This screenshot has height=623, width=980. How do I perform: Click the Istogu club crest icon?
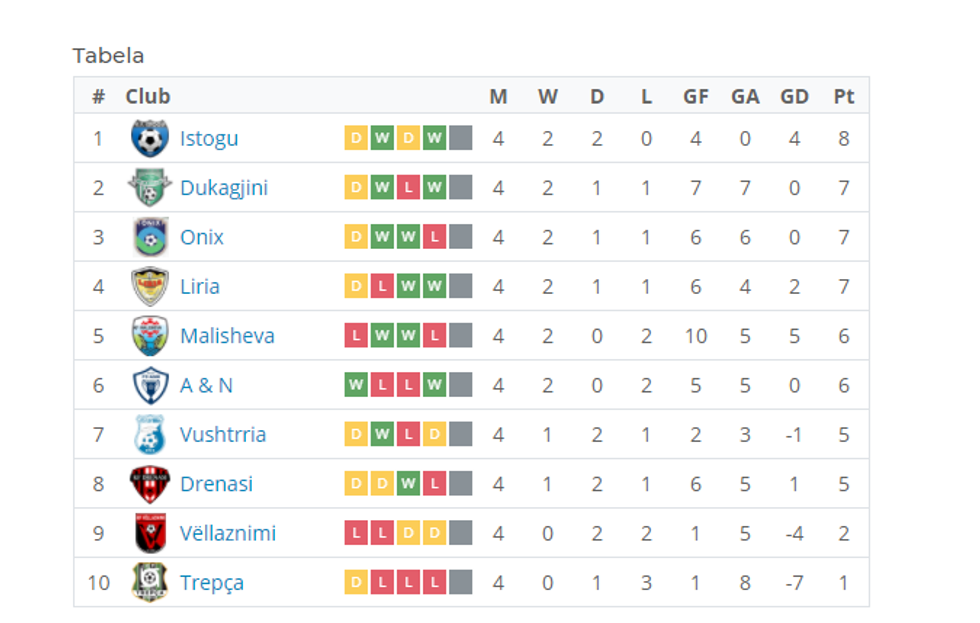[x=150, y=138]
